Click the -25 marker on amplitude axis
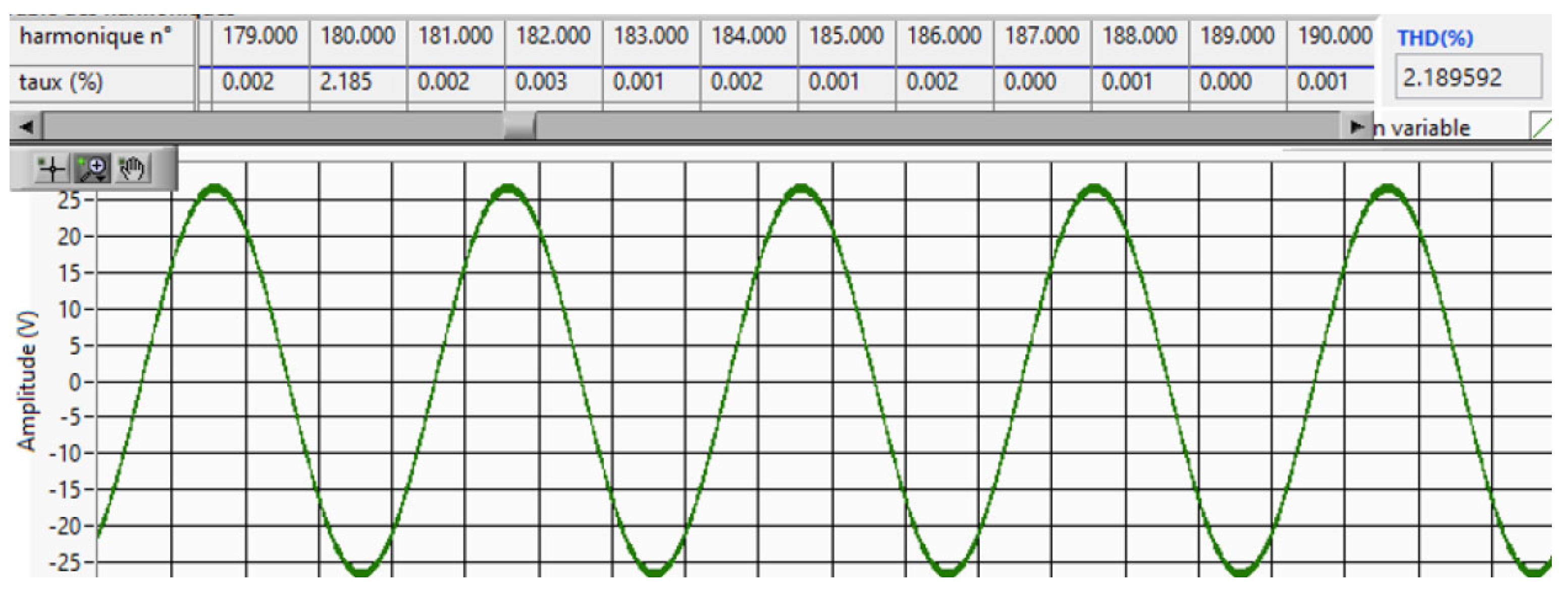Screen dimensions: 1568x591 click(65, 562)
